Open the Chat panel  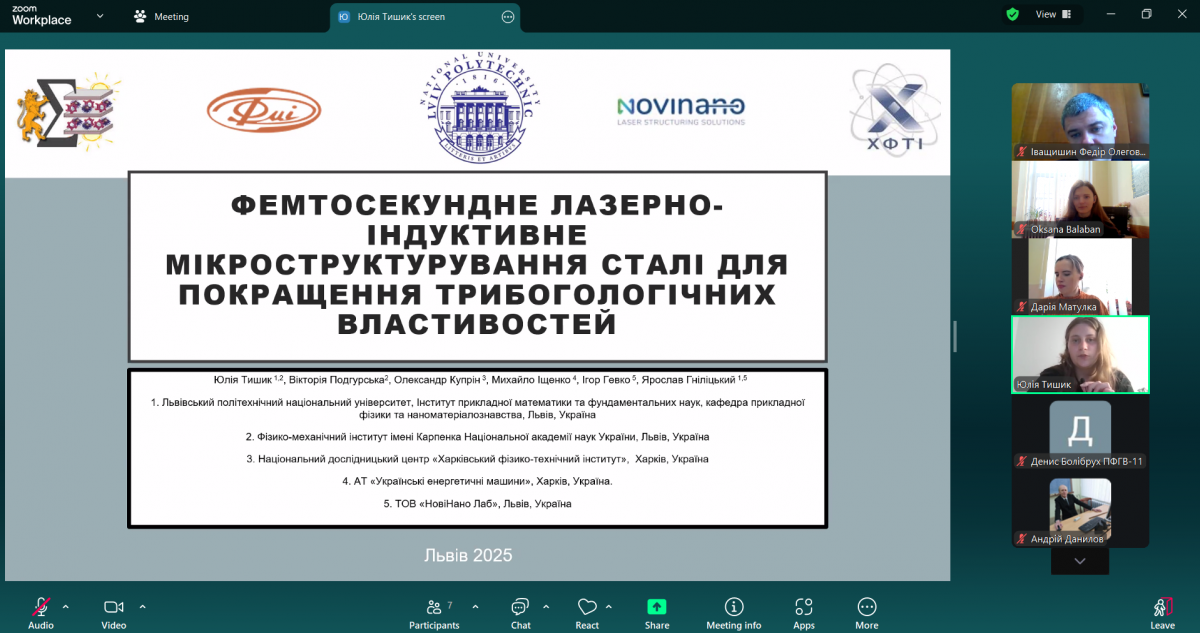pyautogui.click(x=520, y=608)
